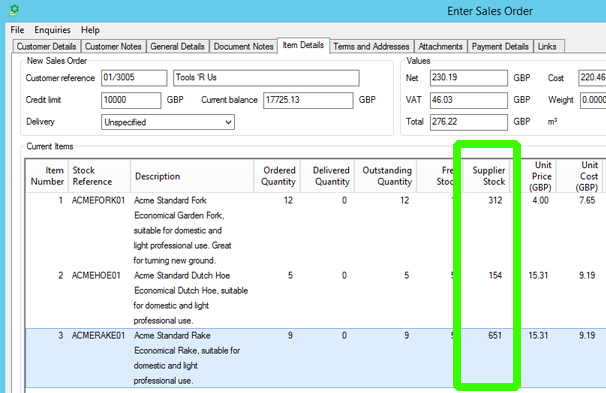Open the Terms and Addresses tab
The image size is (606, 393).
(x=371, y=46)
